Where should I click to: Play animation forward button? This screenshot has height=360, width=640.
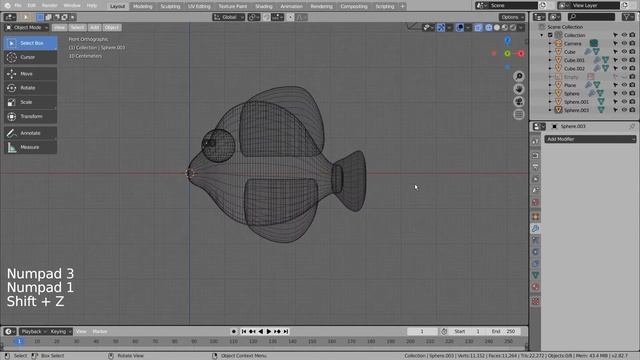tap(269, 331)
